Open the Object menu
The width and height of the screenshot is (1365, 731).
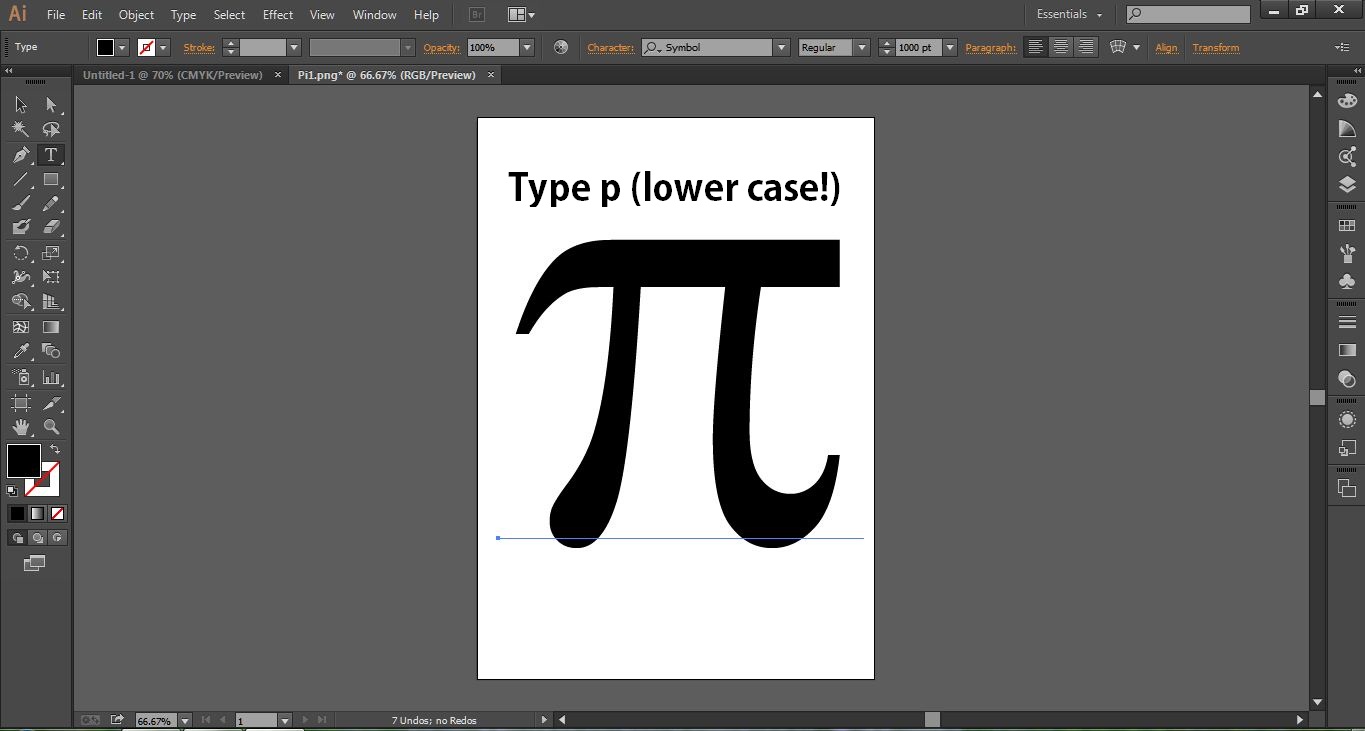[x=136, y=15]
